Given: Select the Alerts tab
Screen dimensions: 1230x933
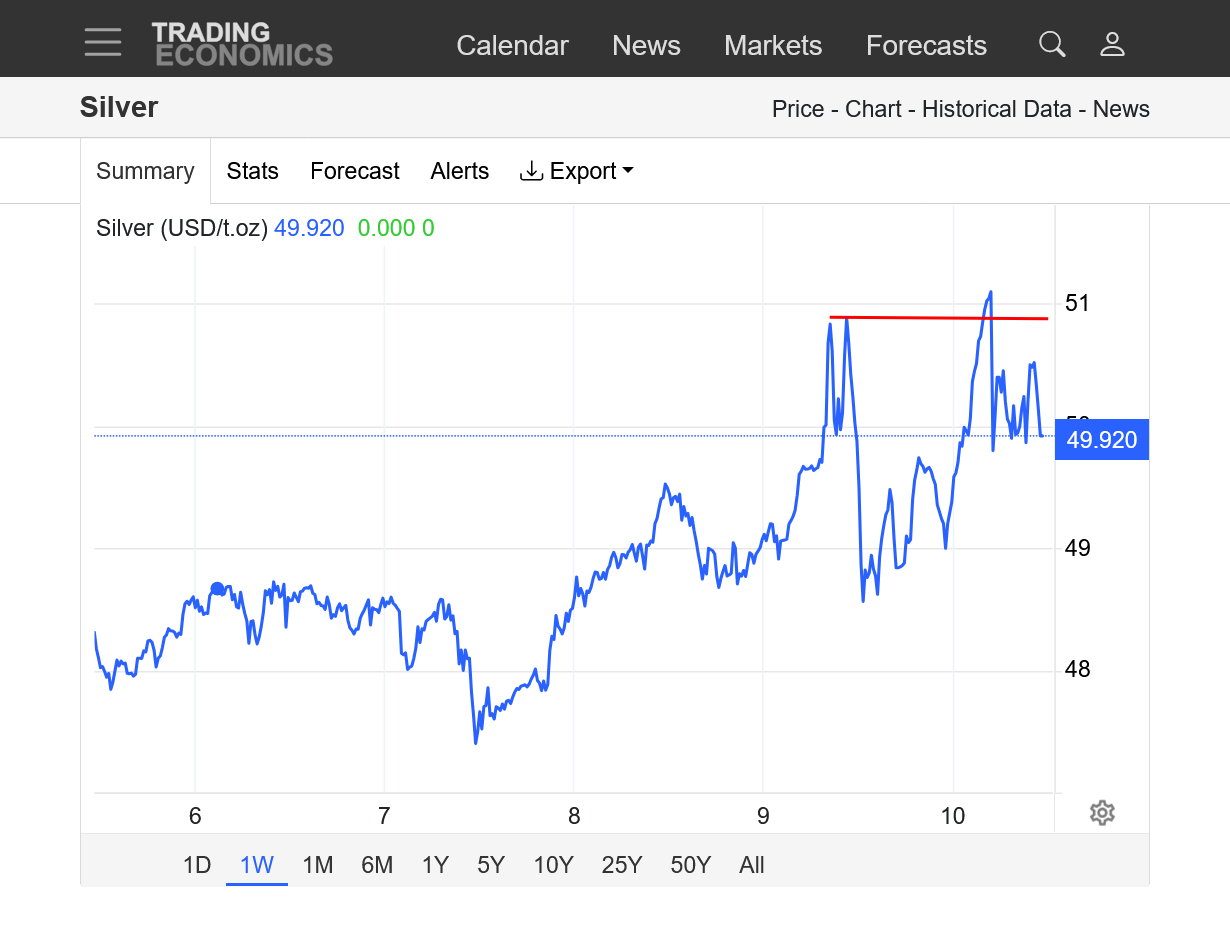Looking at the screenshot, I should (460, 171).
